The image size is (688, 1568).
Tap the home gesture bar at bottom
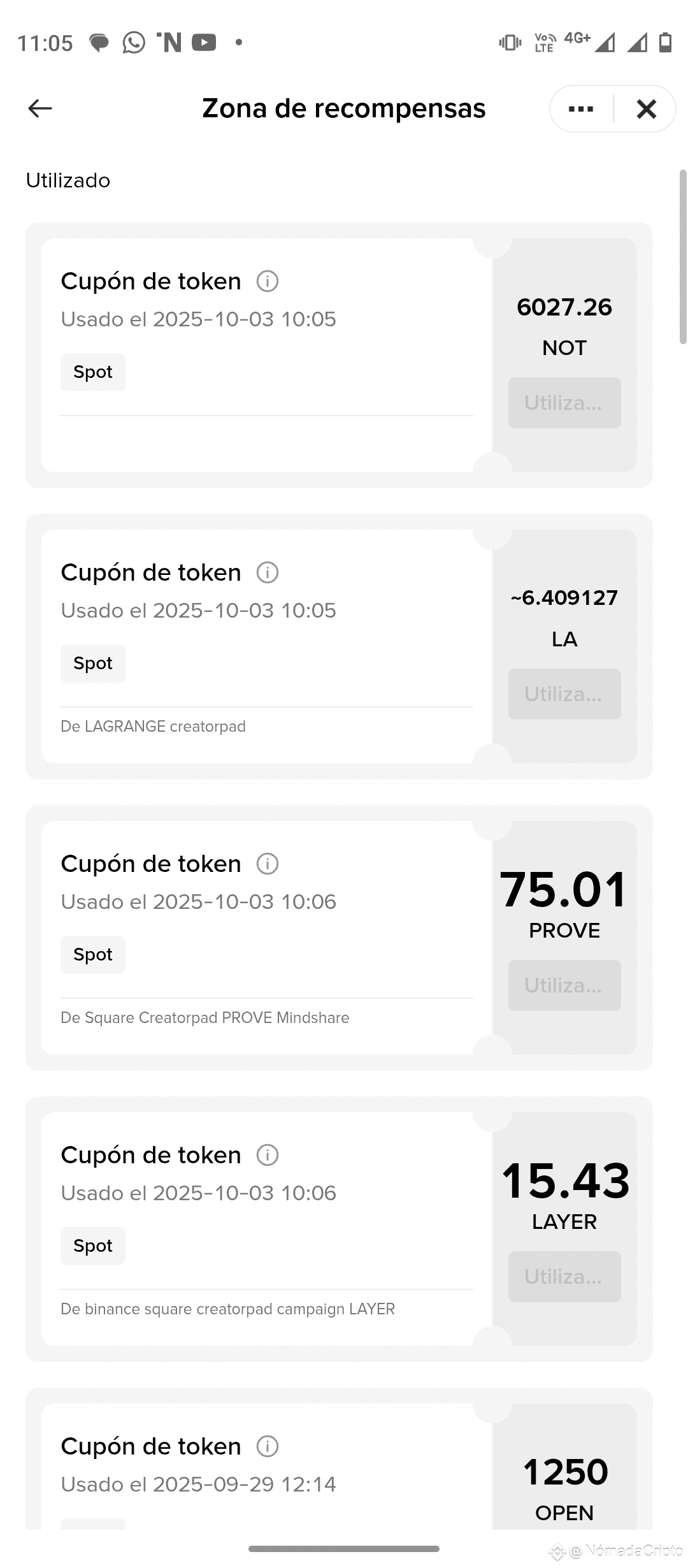(344, 1549)
